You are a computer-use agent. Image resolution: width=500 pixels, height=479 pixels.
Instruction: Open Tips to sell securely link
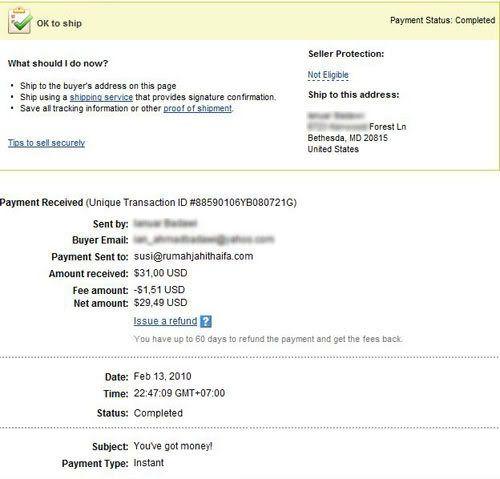point(46,143)
